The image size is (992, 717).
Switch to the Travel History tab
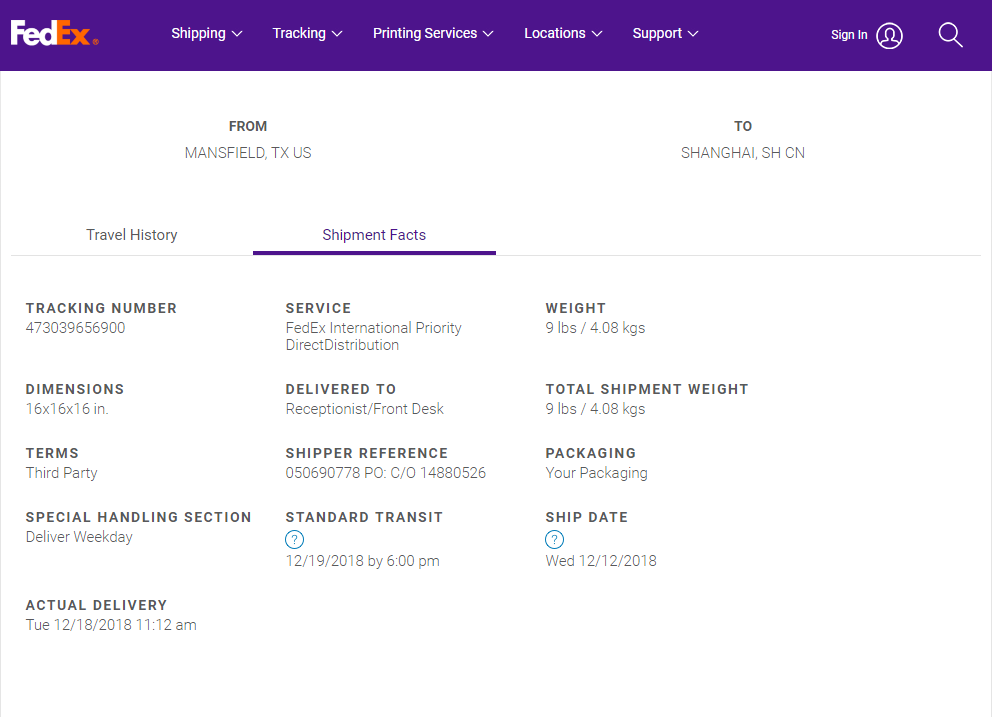click(x=132, y=235)
